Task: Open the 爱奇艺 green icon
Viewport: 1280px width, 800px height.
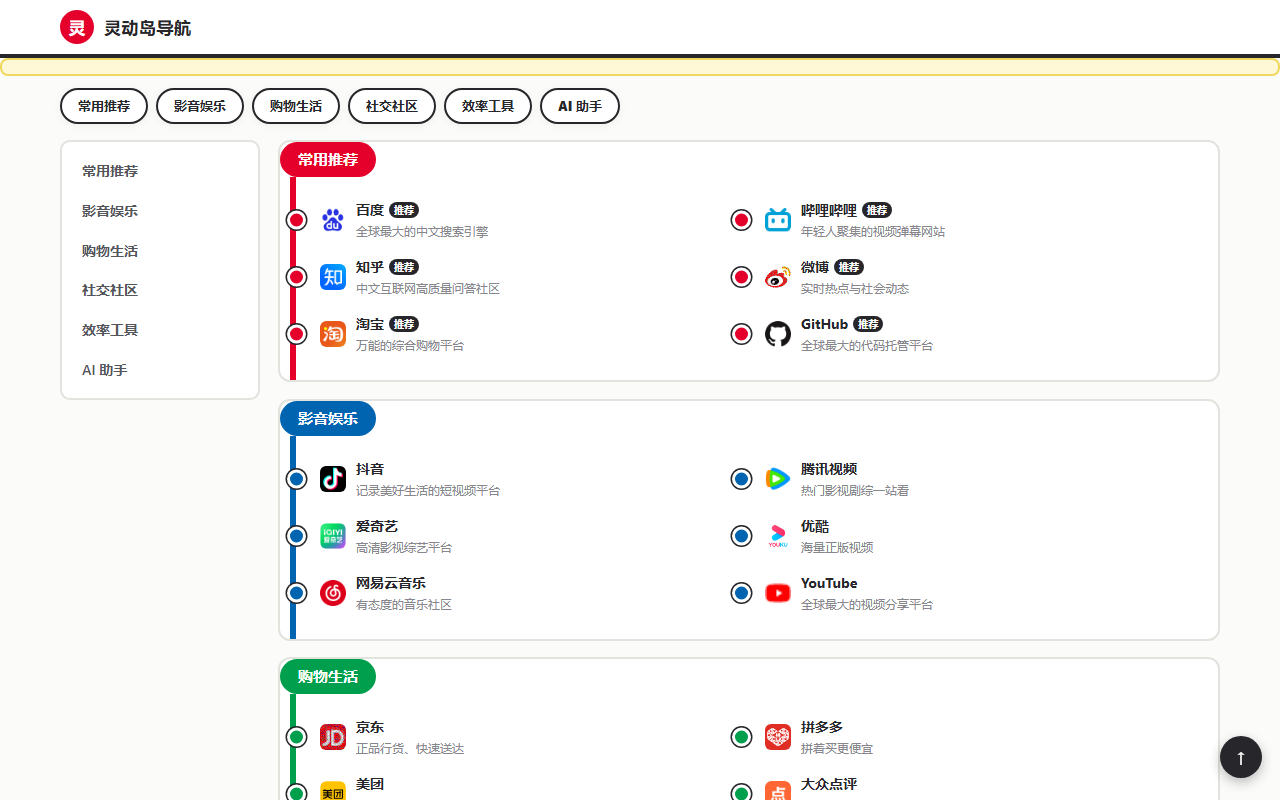Action: [333, 536]
